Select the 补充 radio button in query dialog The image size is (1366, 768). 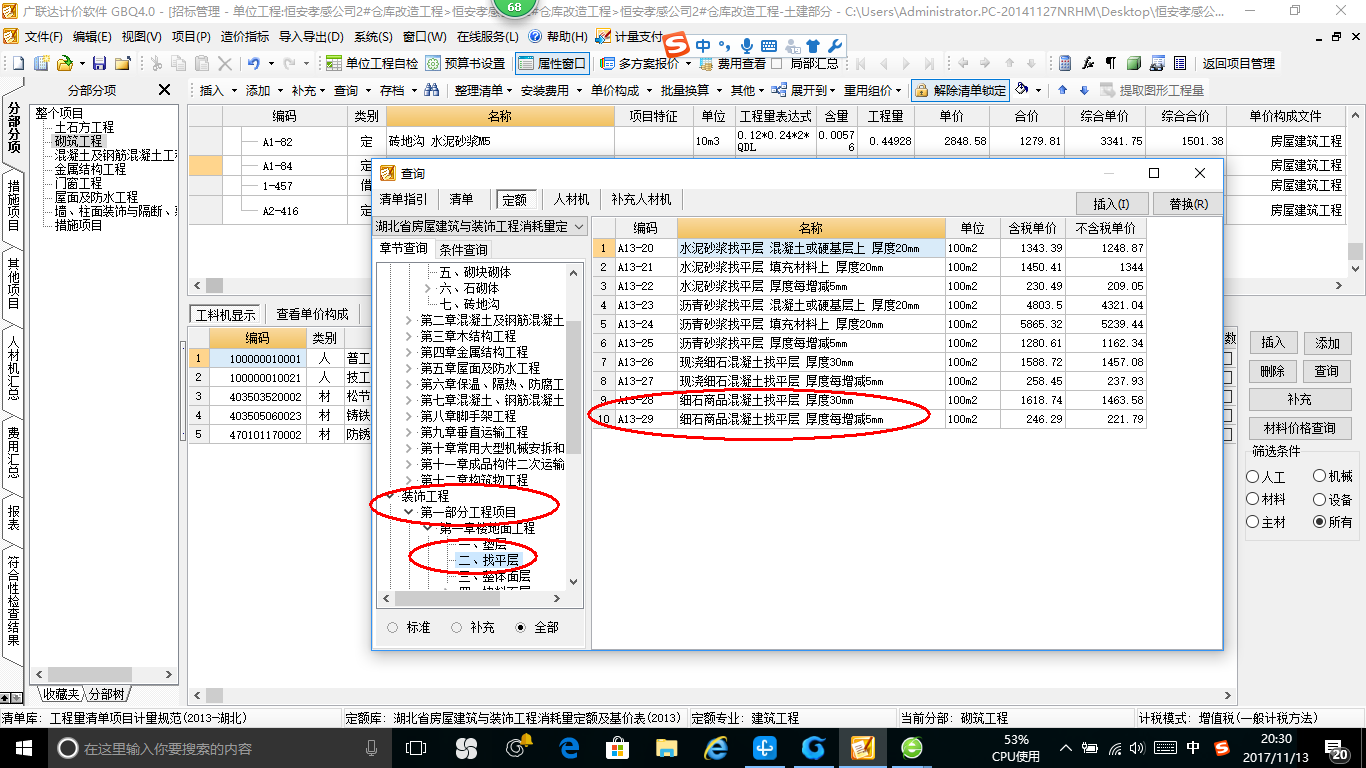click(x=457, y=628)
